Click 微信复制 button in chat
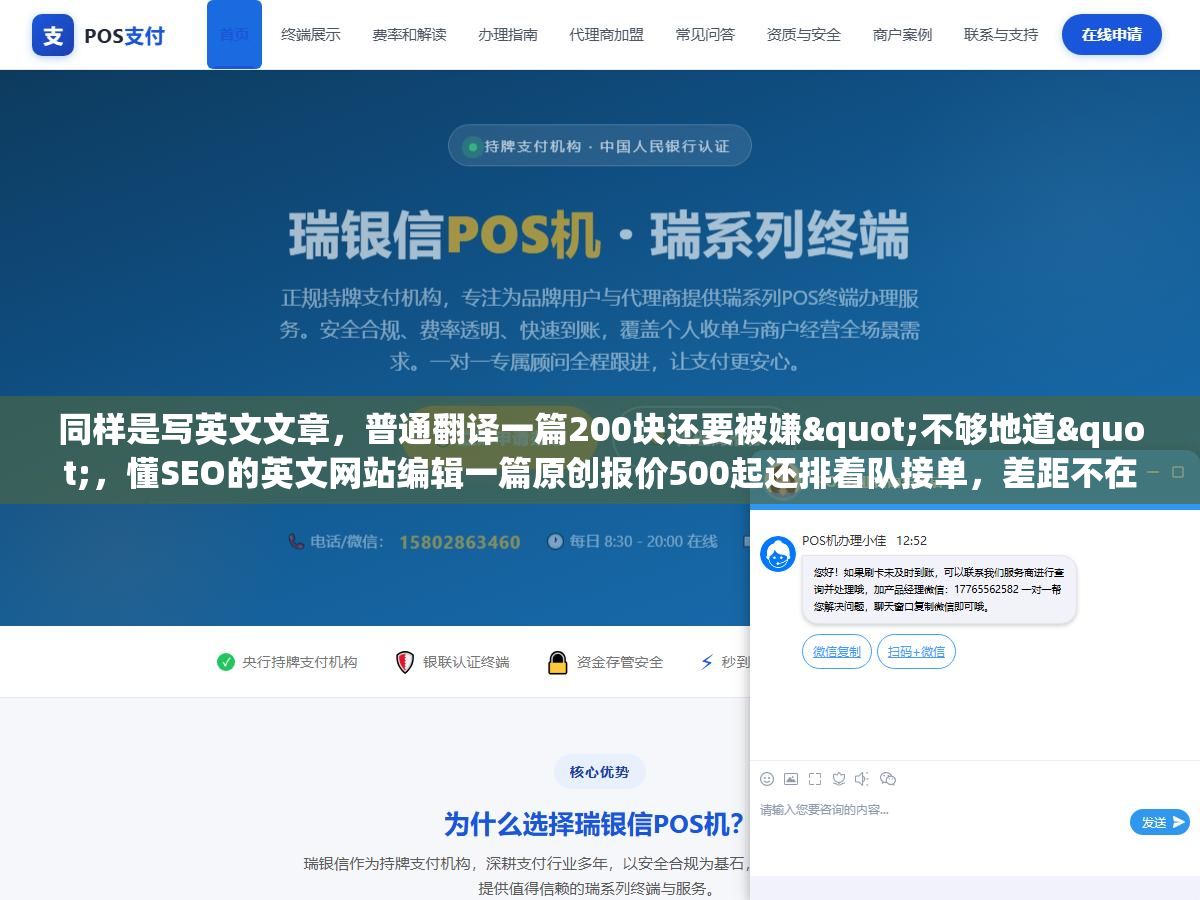Screen dimensions: 1200x900 tap(837, 651)
